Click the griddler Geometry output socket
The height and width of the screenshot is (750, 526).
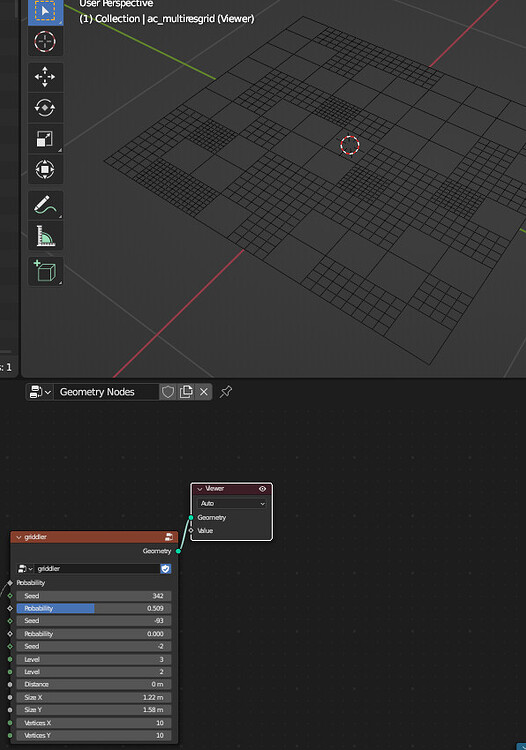coord(178,551)
